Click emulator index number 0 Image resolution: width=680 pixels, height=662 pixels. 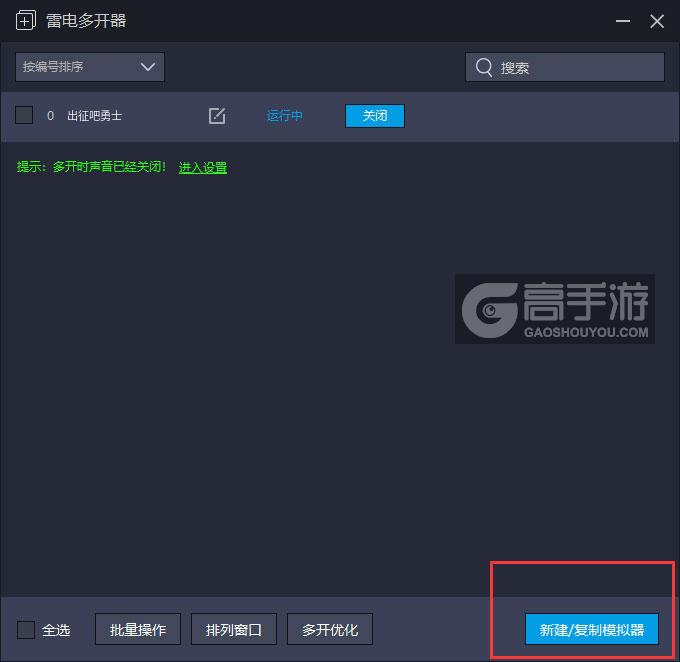[50, 116]
